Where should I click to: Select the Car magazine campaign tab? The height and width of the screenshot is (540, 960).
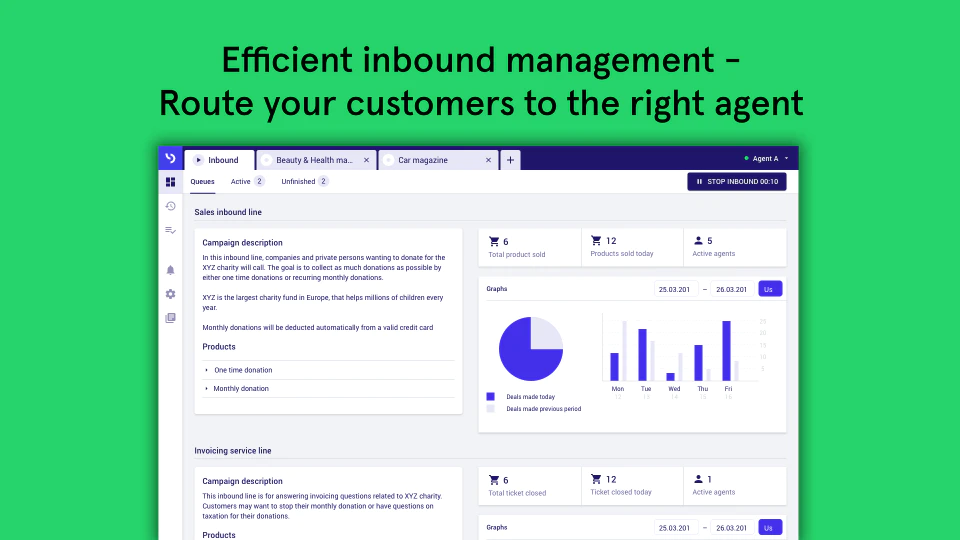coord(437,160)
